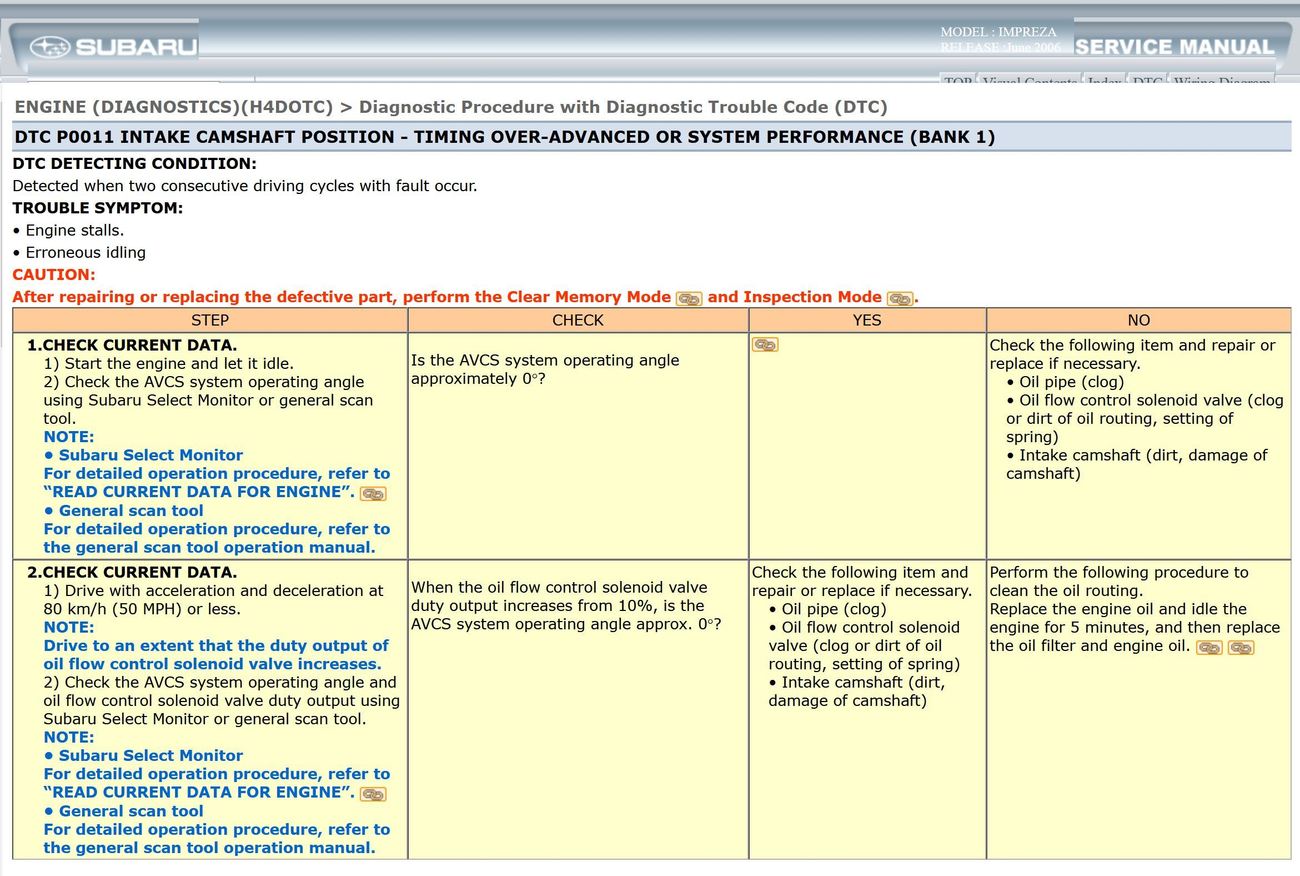Screen dimensions: 1300x876
Task: Click the SERVICE MANUAL header title
Action: (1174, 47)
